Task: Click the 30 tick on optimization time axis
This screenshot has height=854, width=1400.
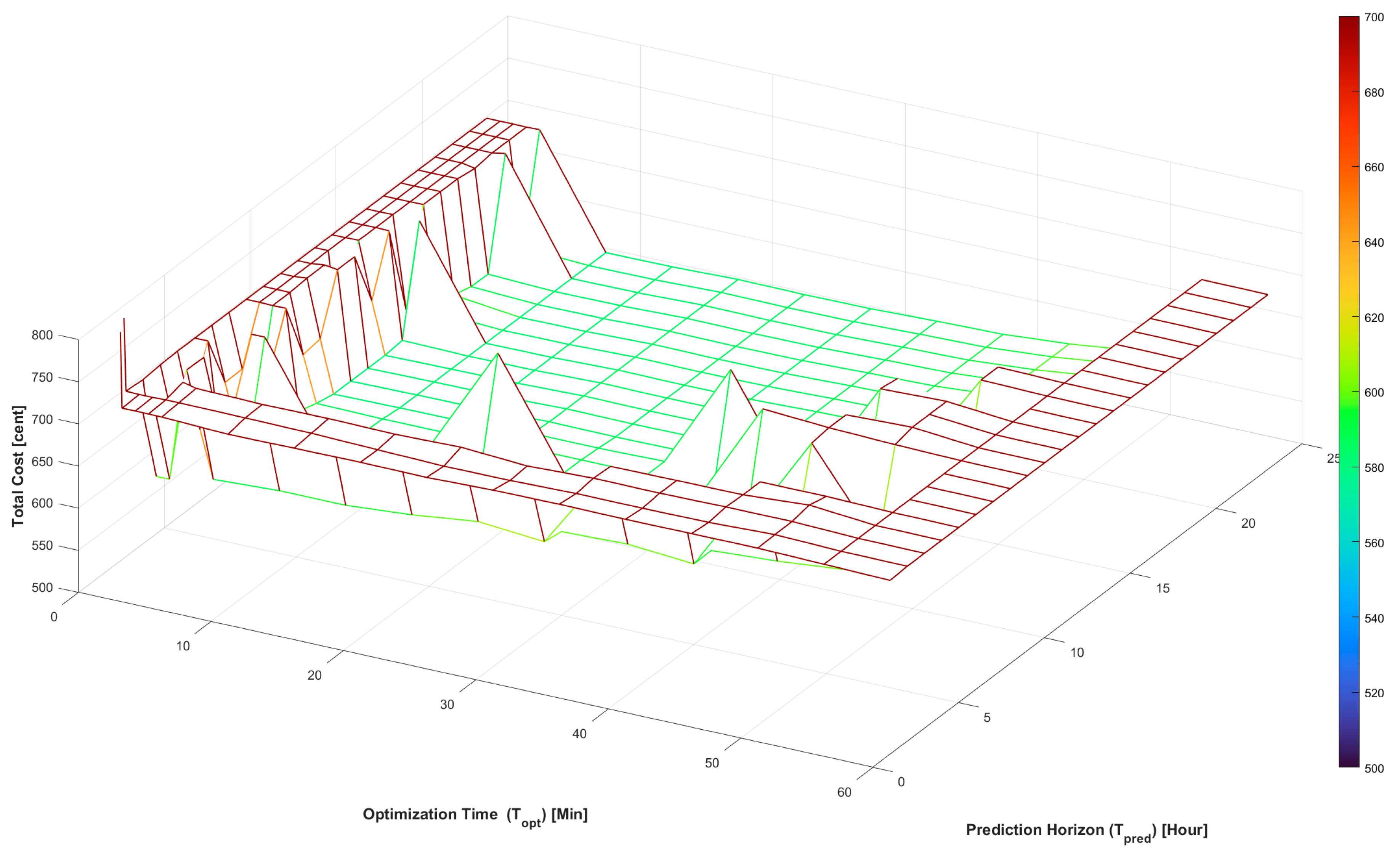Action: (x=447, y=705)
